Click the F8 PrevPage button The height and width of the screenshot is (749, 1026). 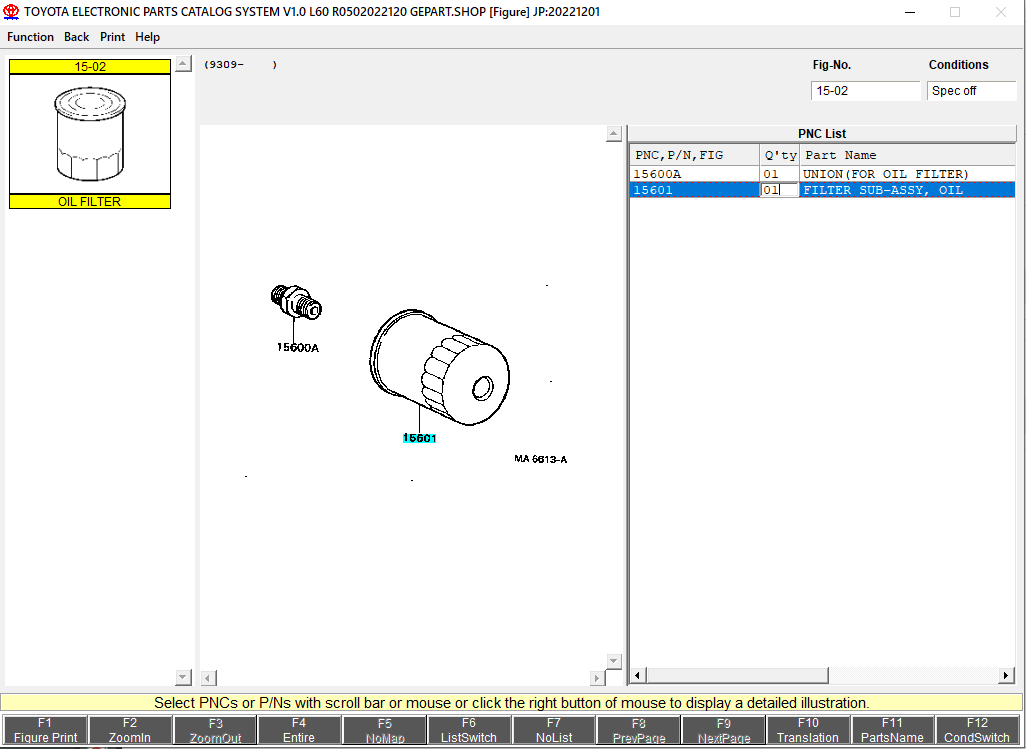click(639, 730)
